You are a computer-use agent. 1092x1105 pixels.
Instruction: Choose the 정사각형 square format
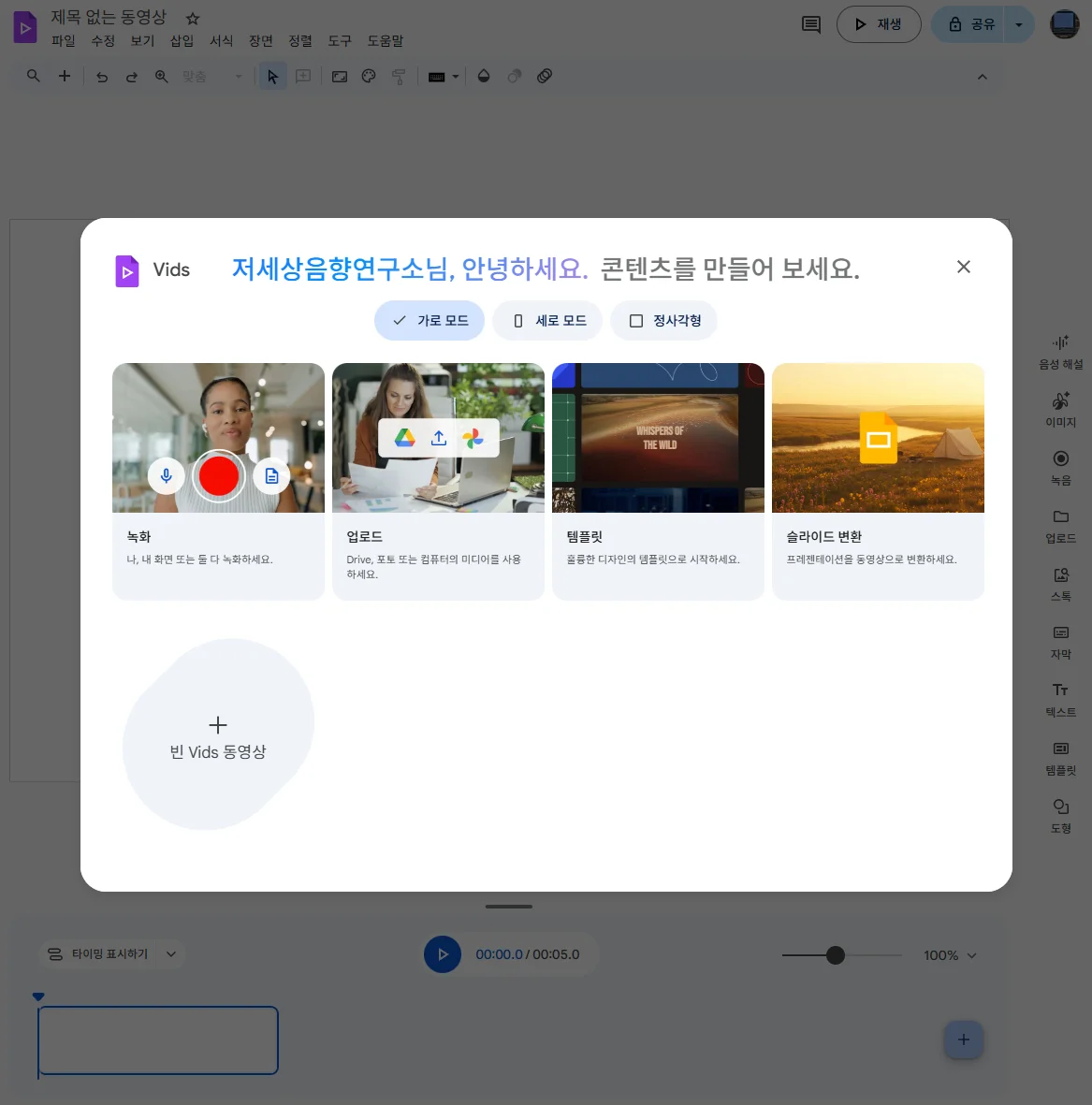pyautogui.click(x=664, y=320)
